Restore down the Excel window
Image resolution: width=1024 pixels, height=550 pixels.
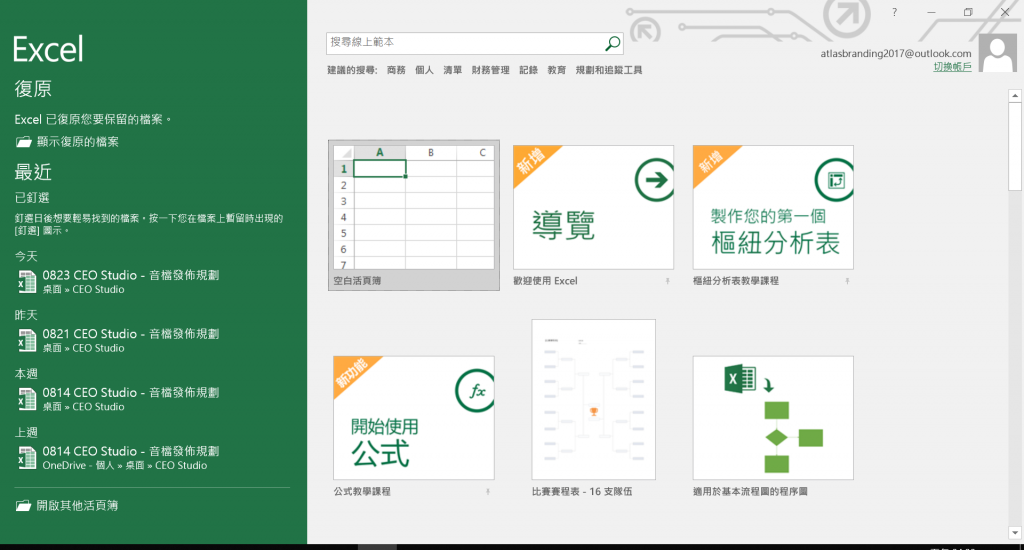[x=968, y=12]
